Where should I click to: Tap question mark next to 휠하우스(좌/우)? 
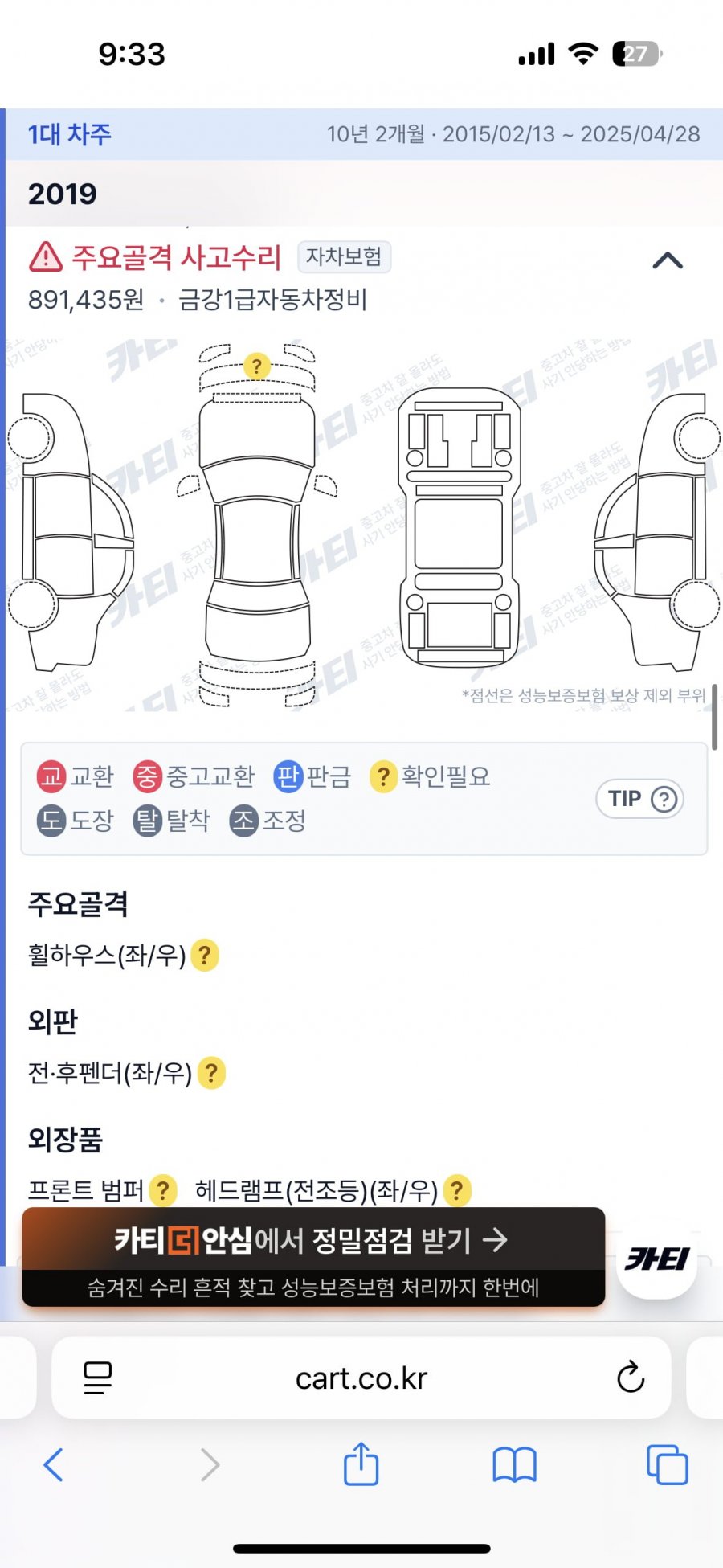(x=205, y=956)
